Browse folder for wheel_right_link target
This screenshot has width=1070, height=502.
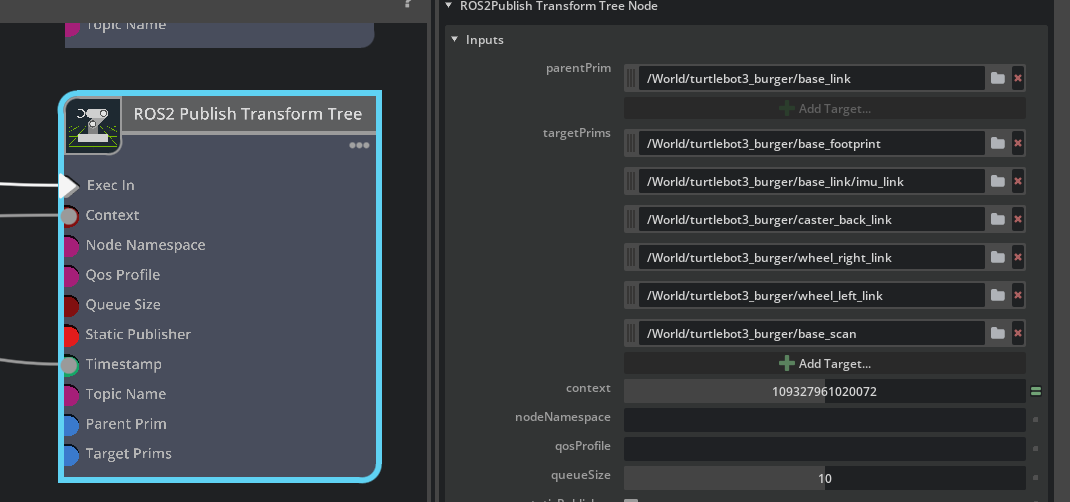tap(998, 257)
